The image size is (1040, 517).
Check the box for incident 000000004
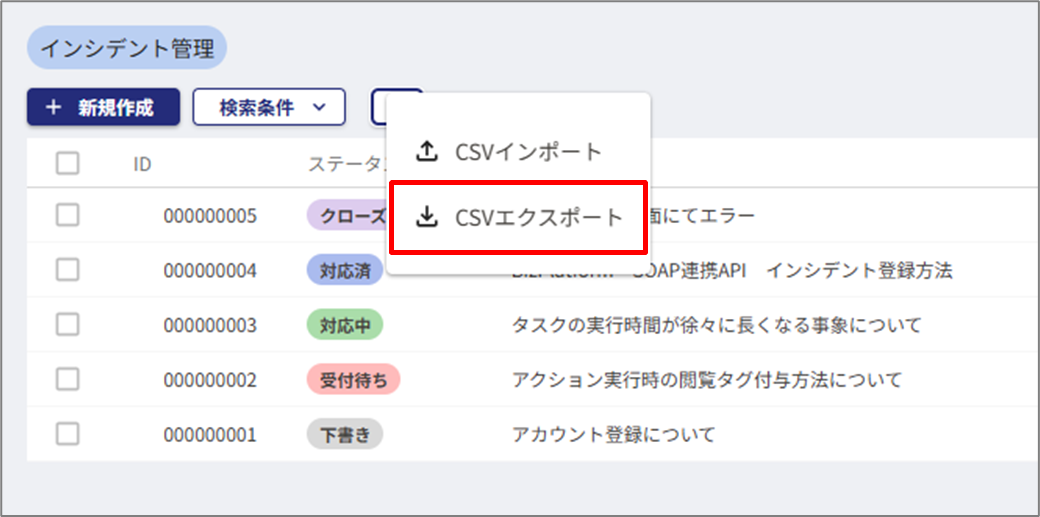tap(68, 270)
